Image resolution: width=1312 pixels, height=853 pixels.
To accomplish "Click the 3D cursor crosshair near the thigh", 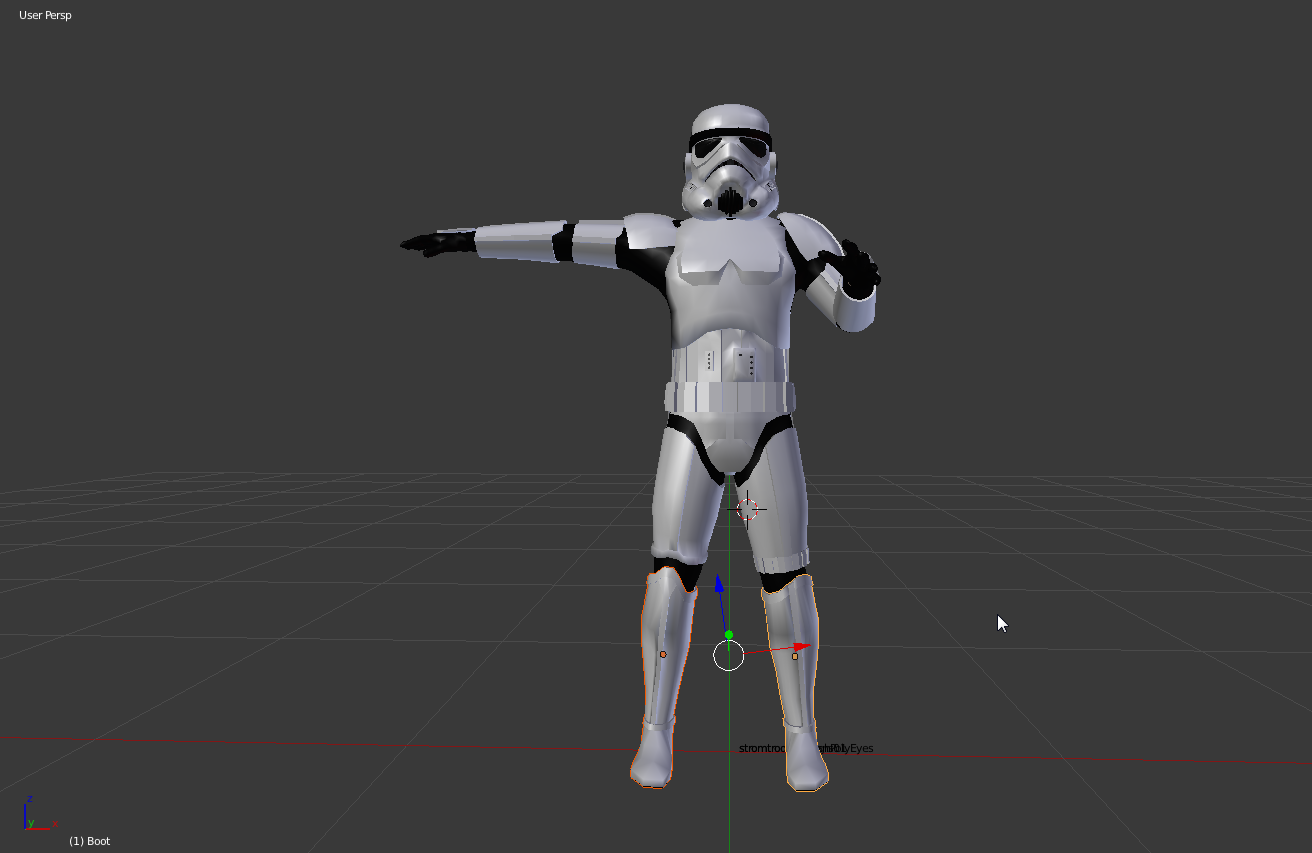I will pos(748,510).
